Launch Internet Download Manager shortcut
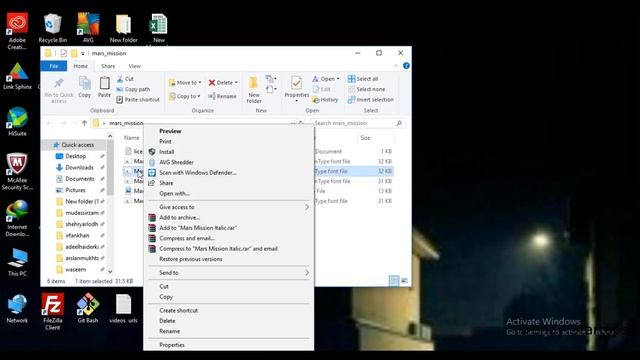This screenshot has width=640, height=360. (x=17, y=218)
